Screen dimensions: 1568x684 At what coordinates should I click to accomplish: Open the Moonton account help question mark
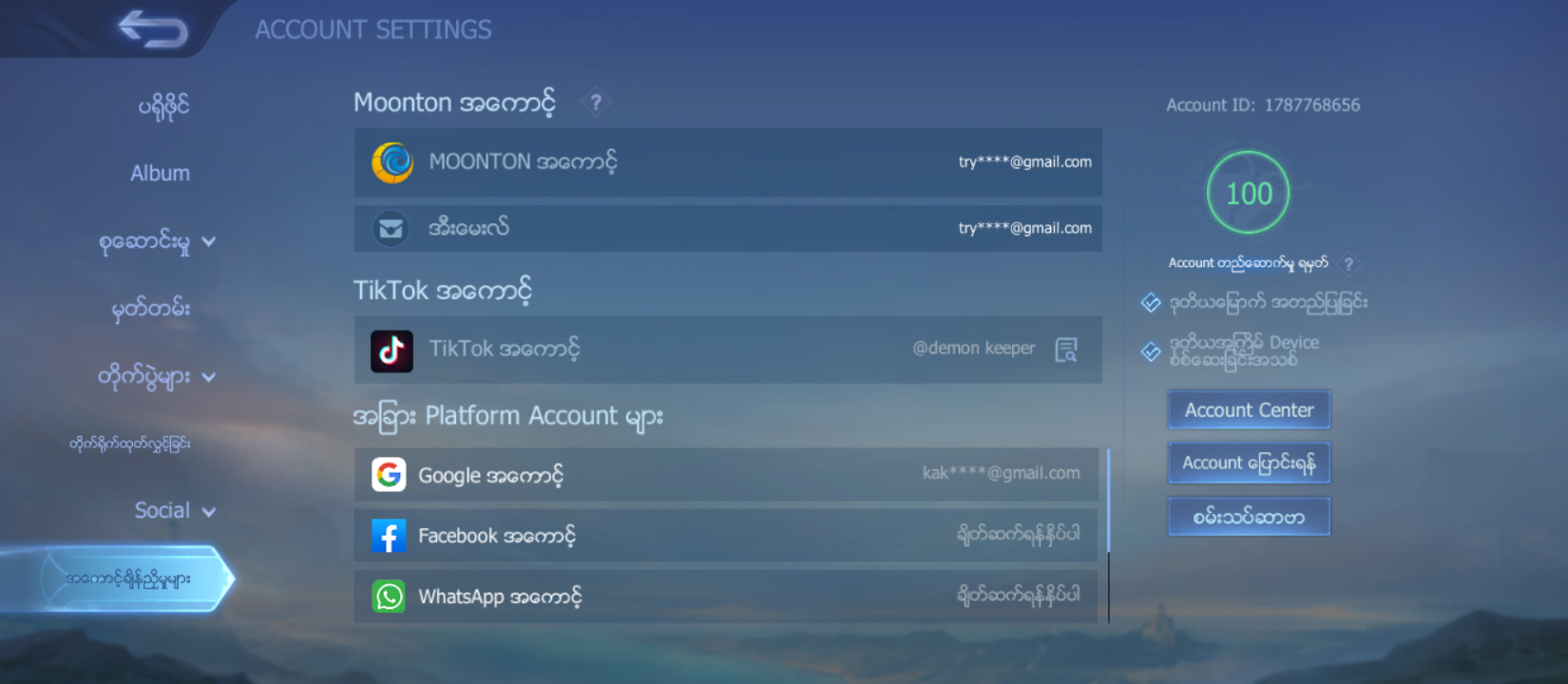[x=596, y=102]
